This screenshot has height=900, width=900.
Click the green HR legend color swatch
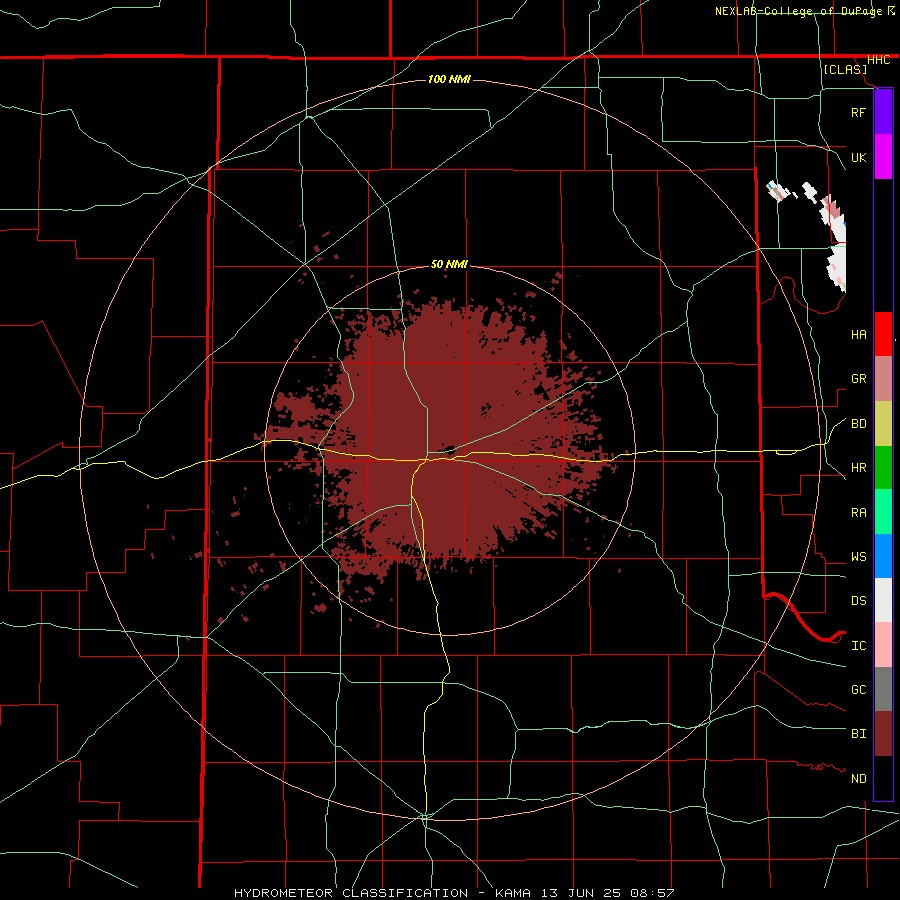[x=883, y=468]
